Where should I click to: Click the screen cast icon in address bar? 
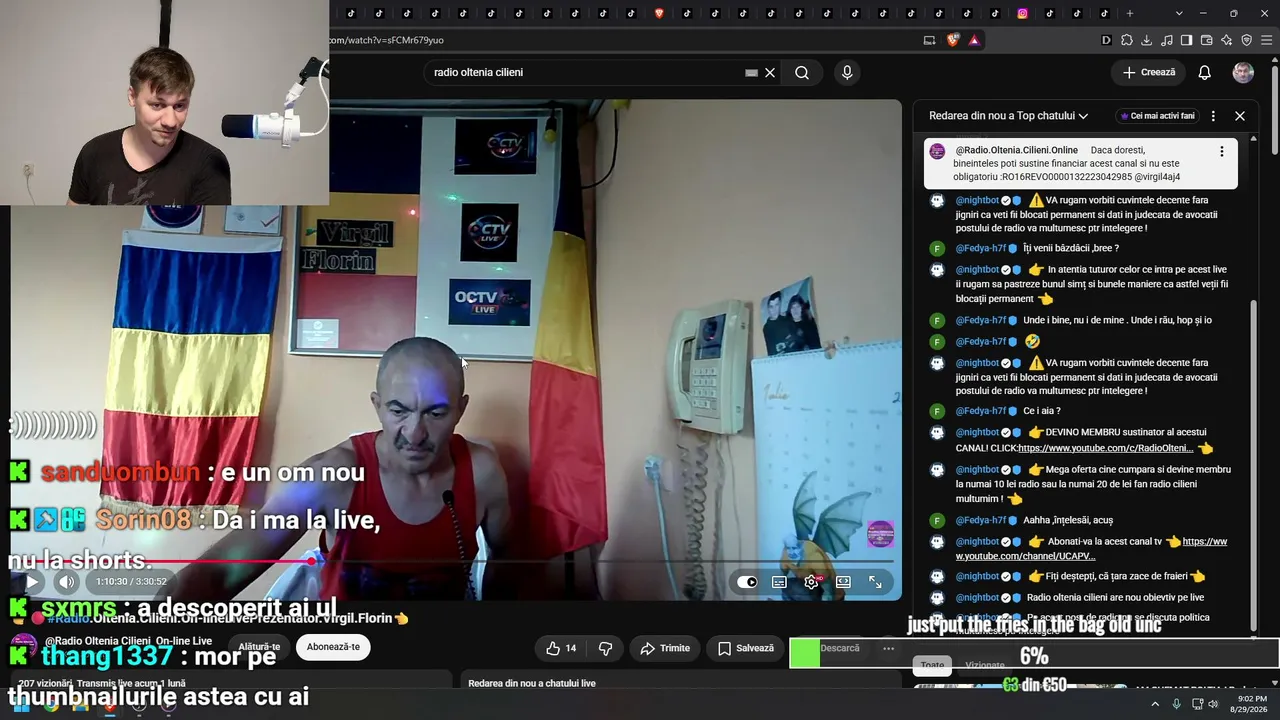929,40
